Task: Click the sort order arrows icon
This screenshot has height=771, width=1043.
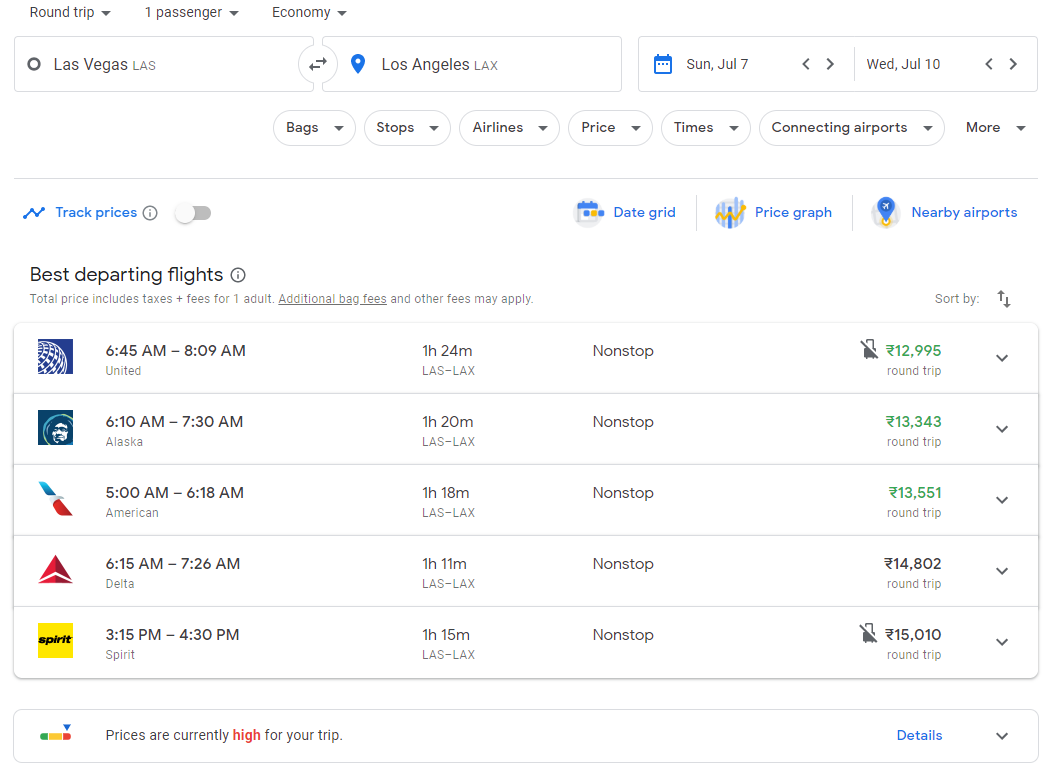Action: click(1004, 299)
